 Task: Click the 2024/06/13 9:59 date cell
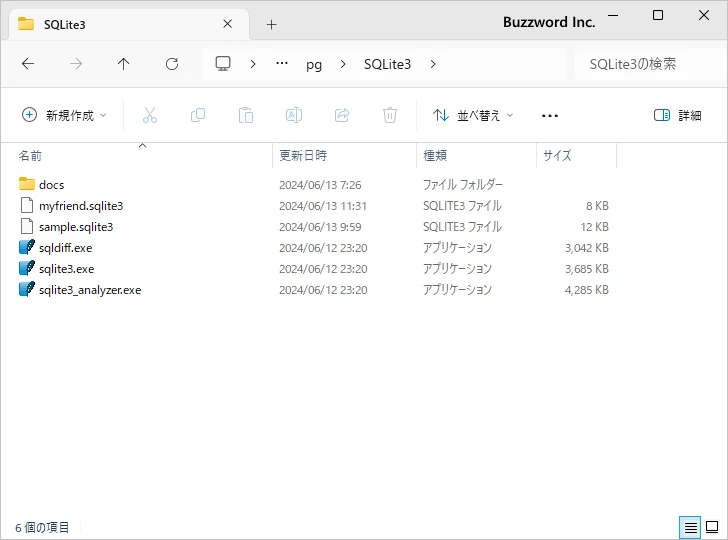click(320, 227)
